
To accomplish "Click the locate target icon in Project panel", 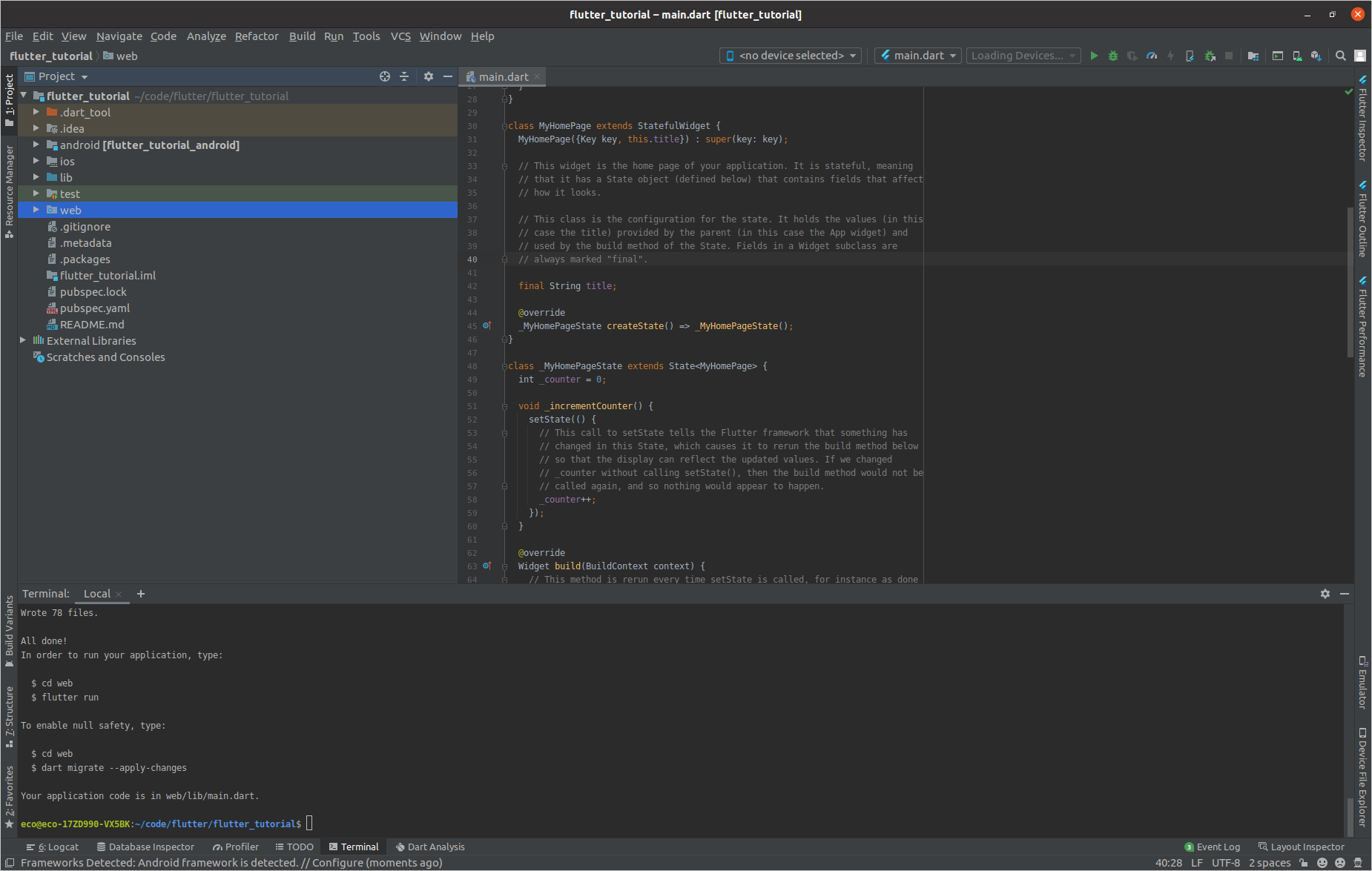I will coord(385,76).
